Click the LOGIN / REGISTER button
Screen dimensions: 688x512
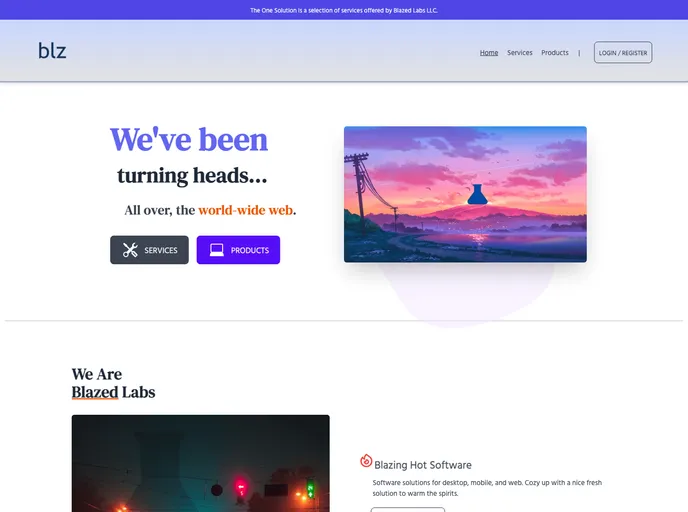click(623, 53)
